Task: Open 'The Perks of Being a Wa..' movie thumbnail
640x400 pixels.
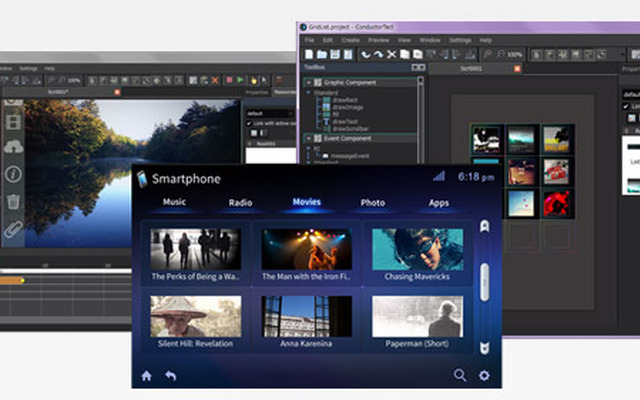Action: point(196,249)
